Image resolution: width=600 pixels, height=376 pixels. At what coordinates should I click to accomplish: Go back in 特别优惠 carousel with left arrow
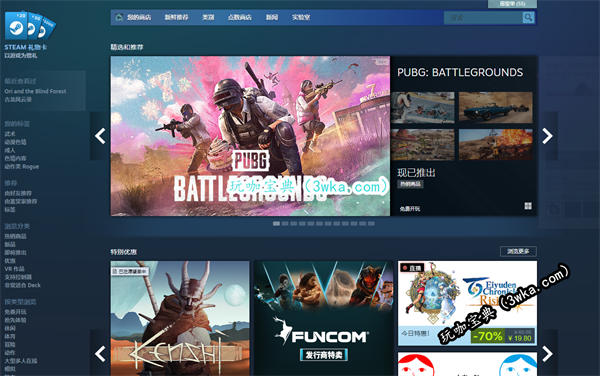pyautogui.click(x=100, y=354)
